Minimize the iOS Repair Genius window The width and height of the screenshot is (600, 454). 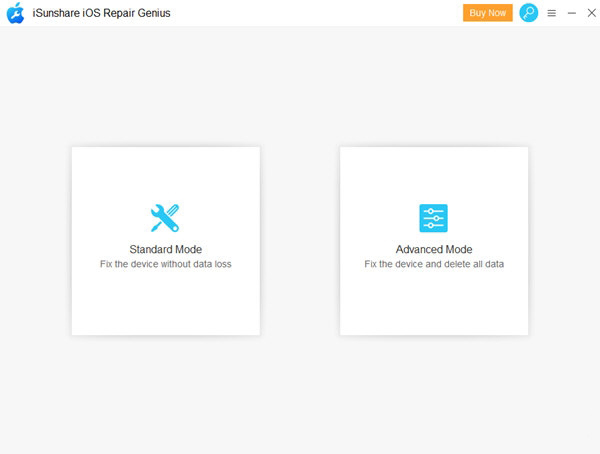(x=571, y=13)
